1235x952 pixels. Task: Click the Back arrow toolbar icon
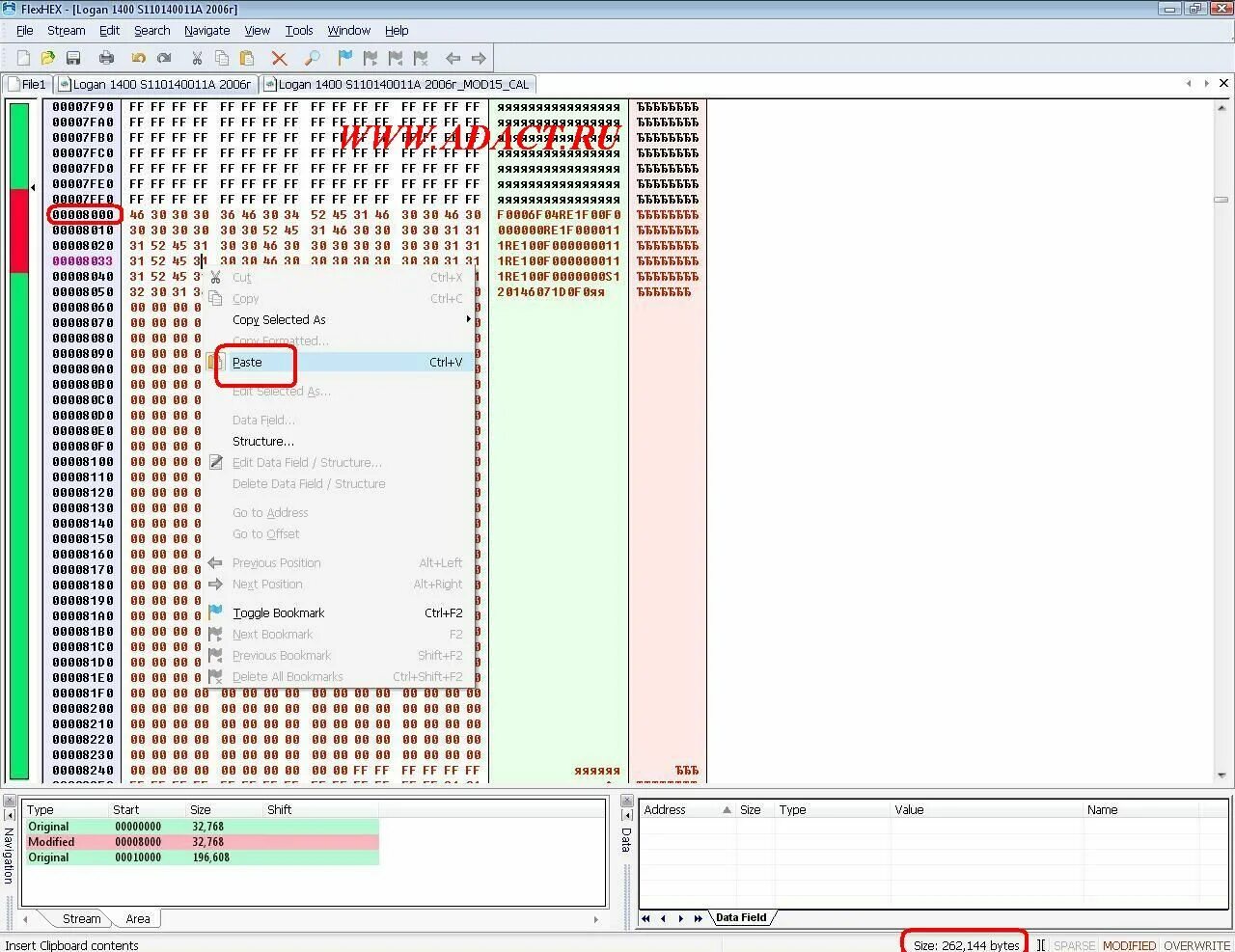(x=453, y=58)
